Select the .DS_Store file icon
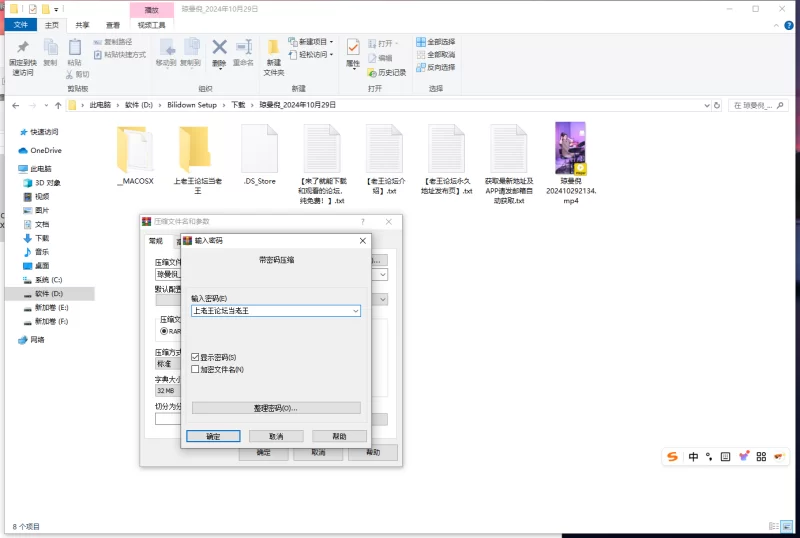 [x=259, y=150]
